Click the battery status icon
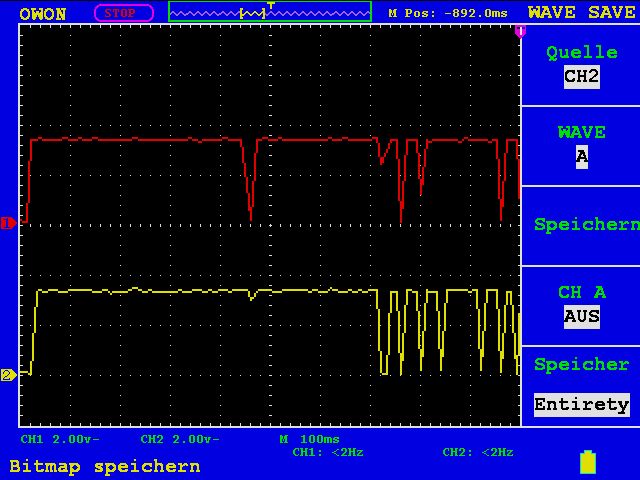 click(x=588, y=462)
